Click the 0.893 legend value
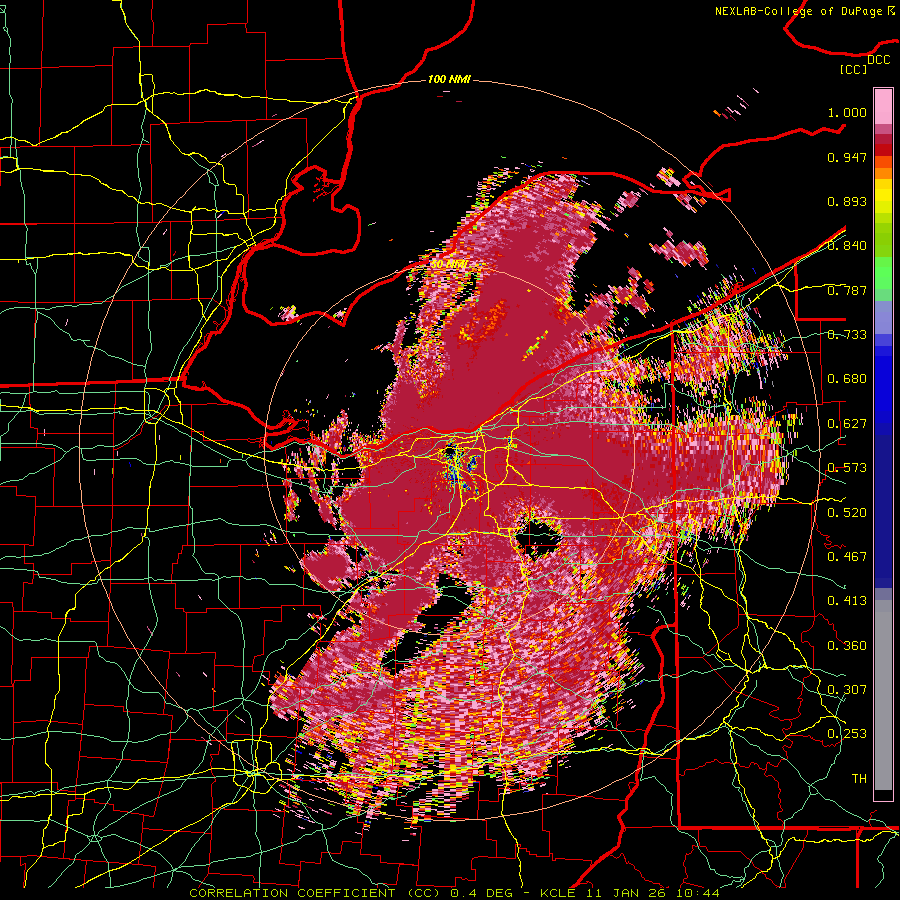The width and height of the screenshot is (900, 900). [847, 201]
